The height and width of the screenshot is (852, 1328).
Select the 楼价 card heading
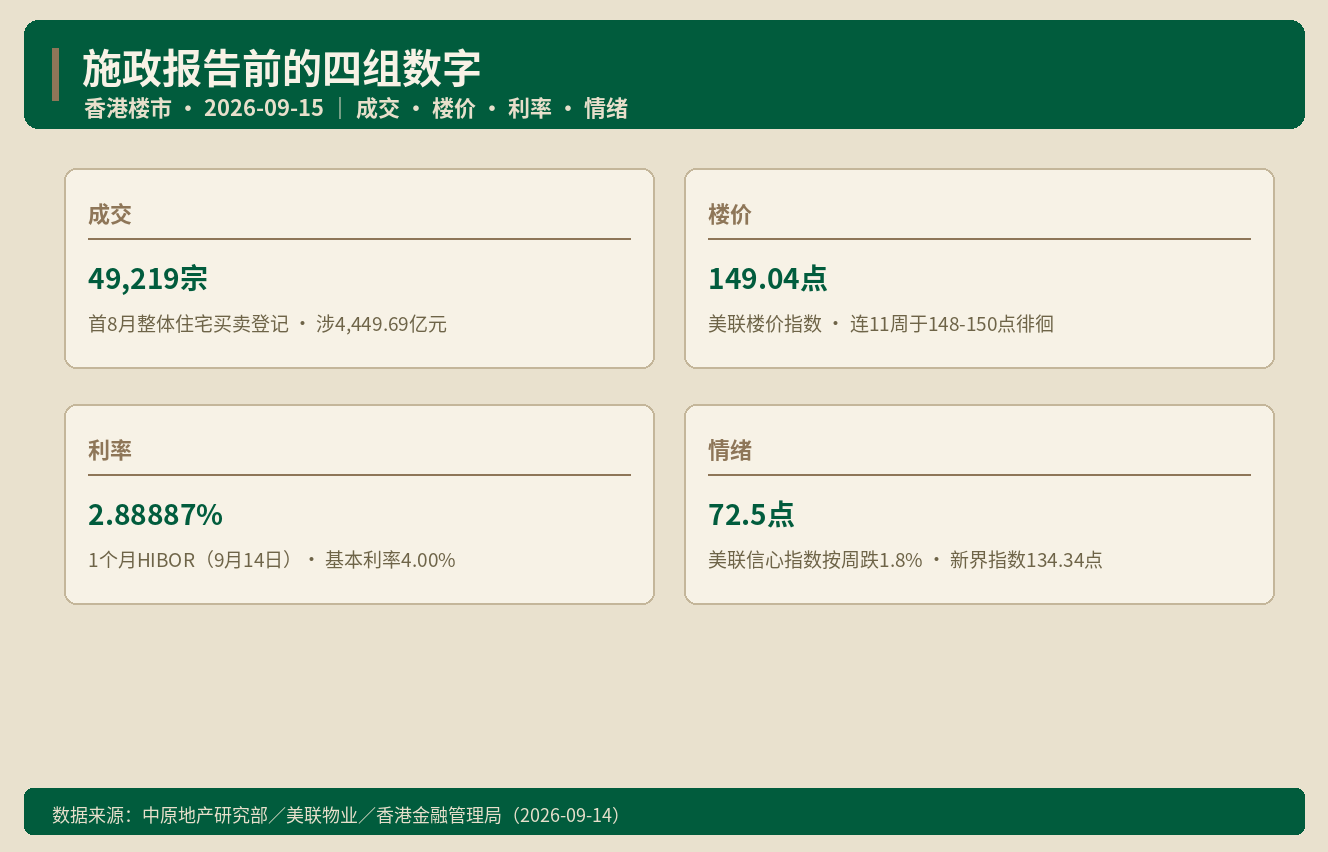(x=730, y=214)
